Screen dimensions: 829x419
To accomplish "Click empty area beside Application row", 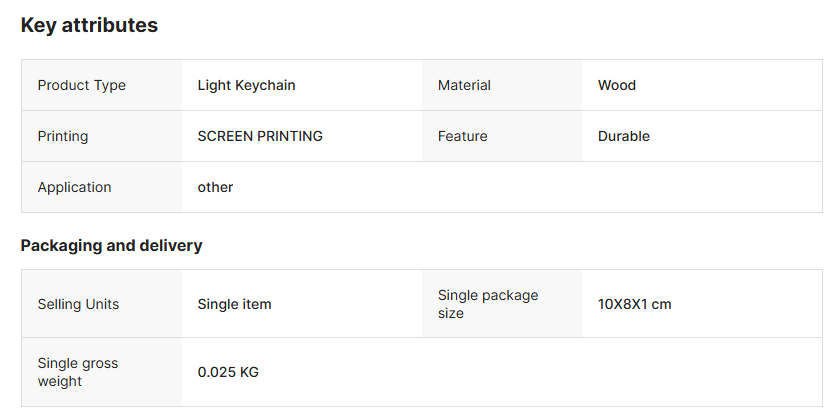I will tap(582, 187).
